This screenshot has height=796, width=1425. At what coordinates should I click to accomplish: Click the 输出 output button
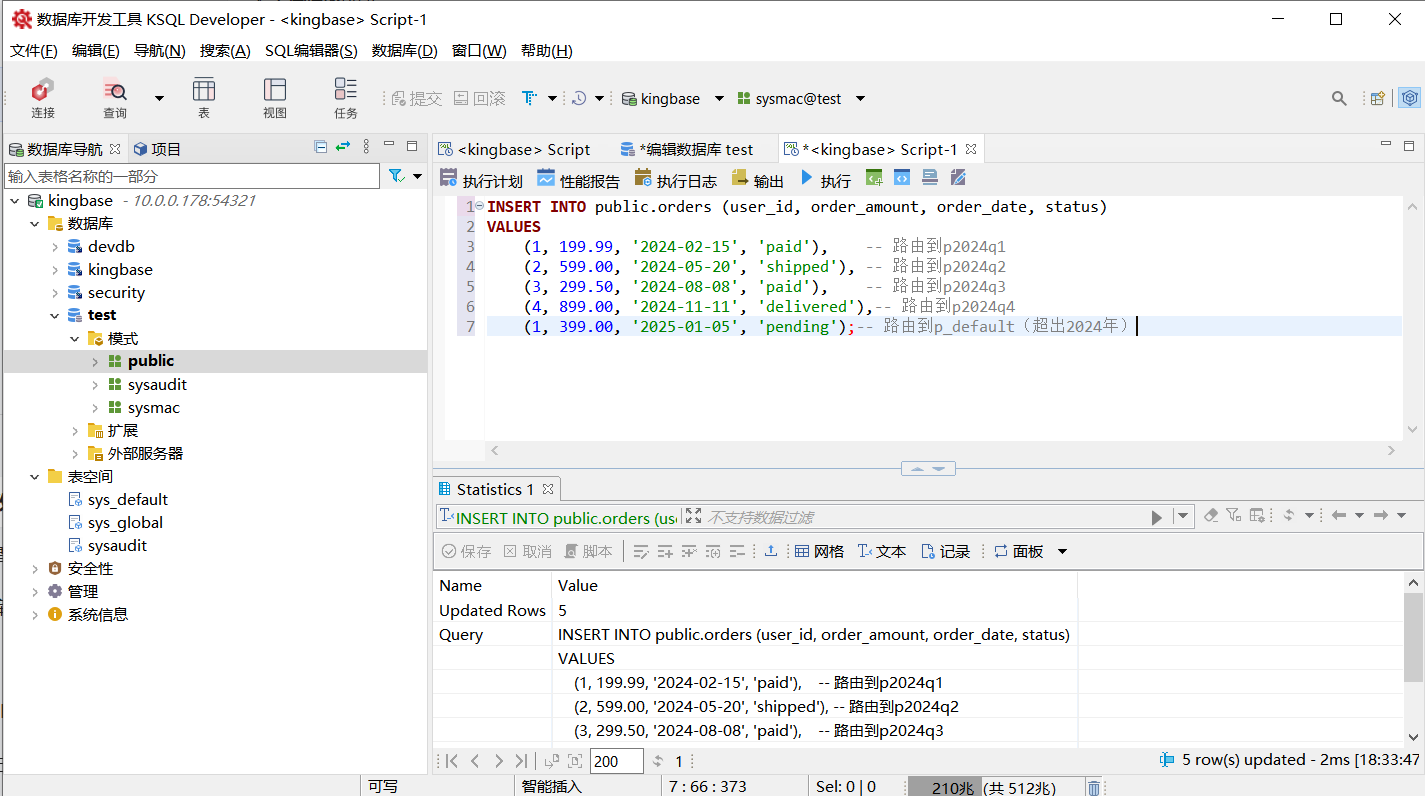pos(758,180)
